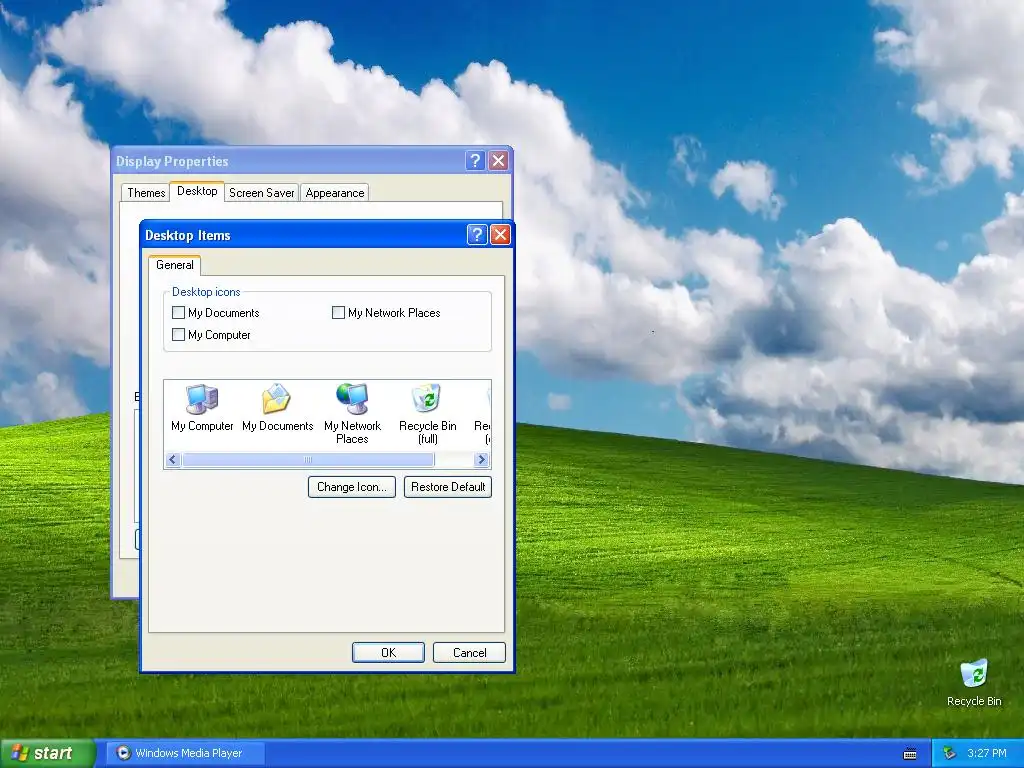Select the My Documents folder icon in the list
1024x768 pixels.
click(278, 408)
